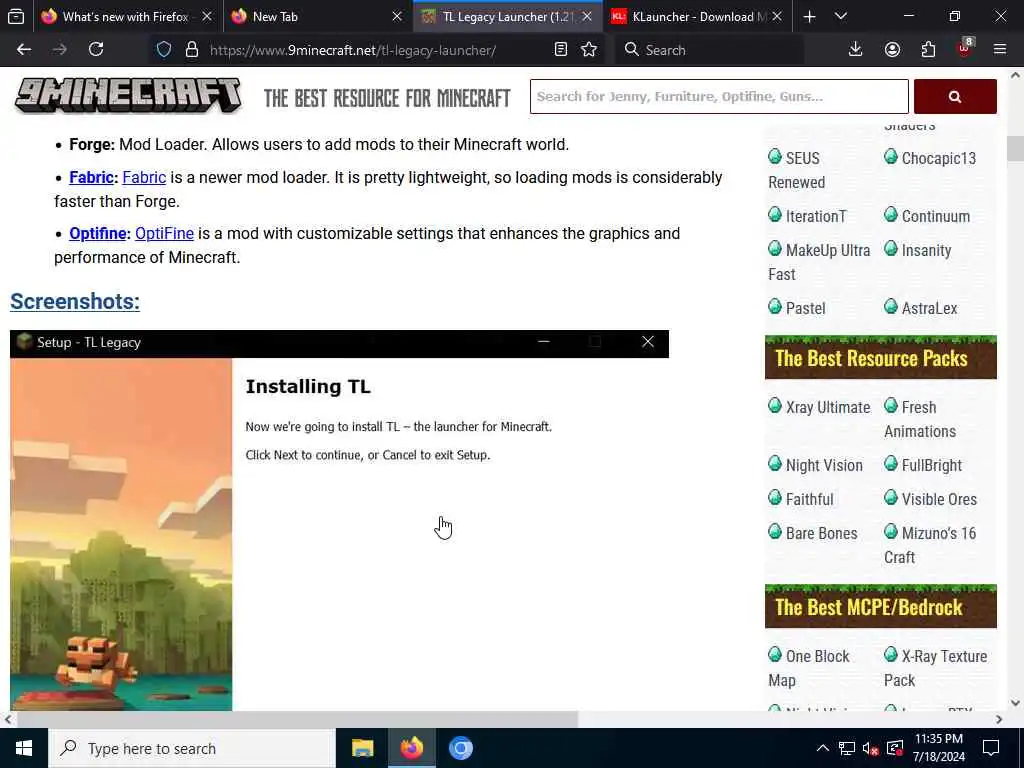Open Firefox application hamburger menu
Image resolution: width=1024 pixels, height=768 pixels.
coord(1000,50)
